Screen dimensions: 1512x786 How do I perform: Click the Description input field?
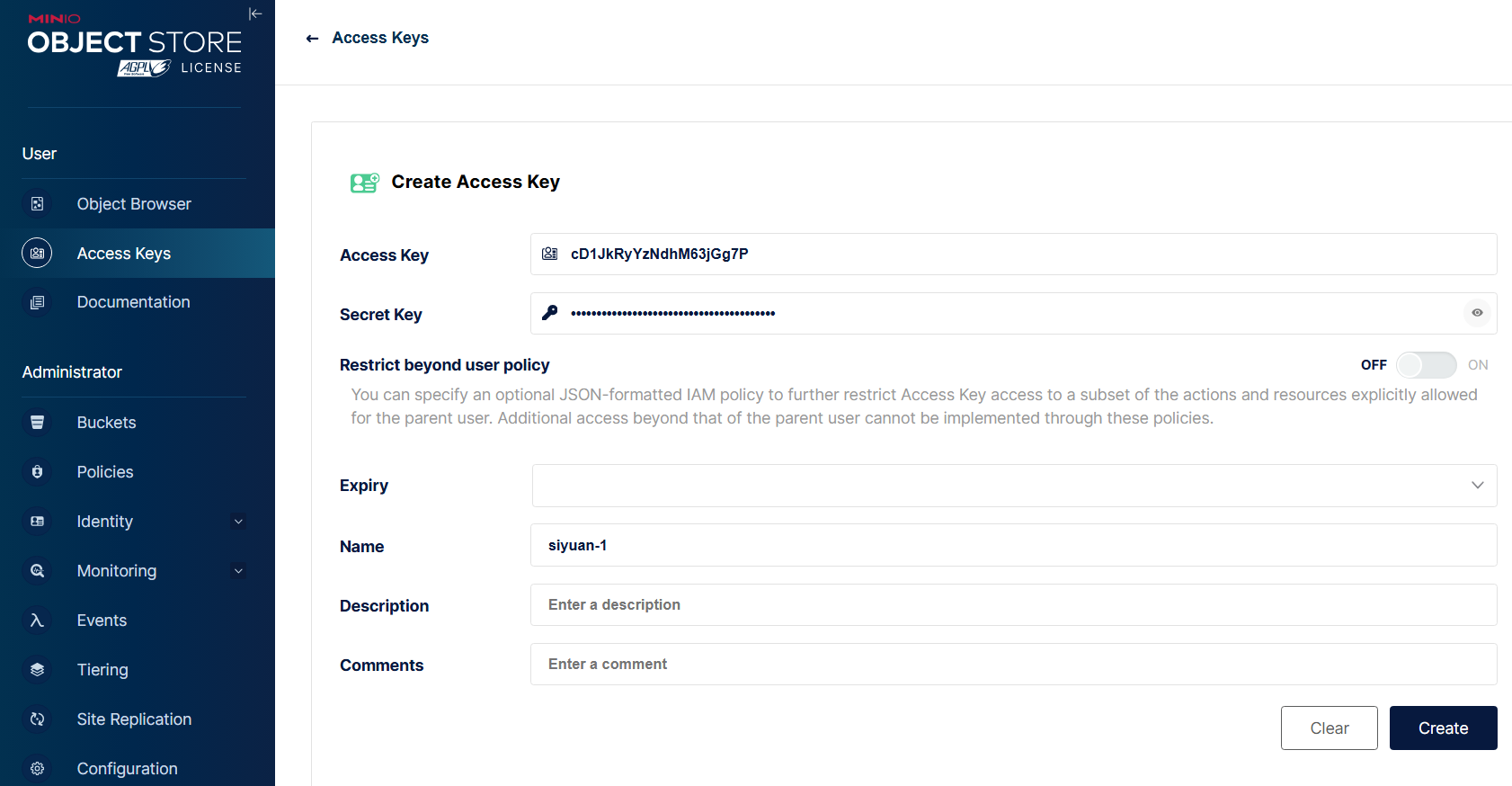click(1012, 605)
